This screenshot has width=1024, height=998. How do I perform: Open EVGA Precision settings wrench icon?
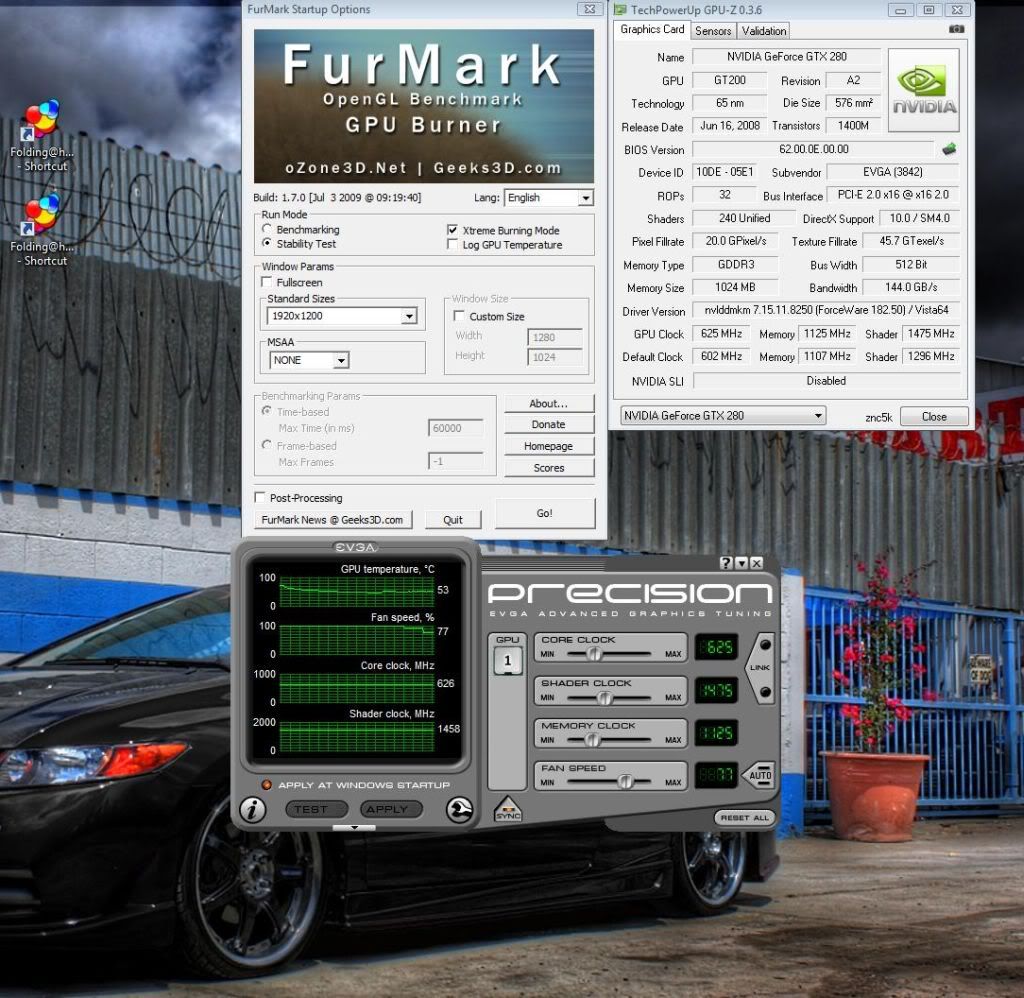459,810
